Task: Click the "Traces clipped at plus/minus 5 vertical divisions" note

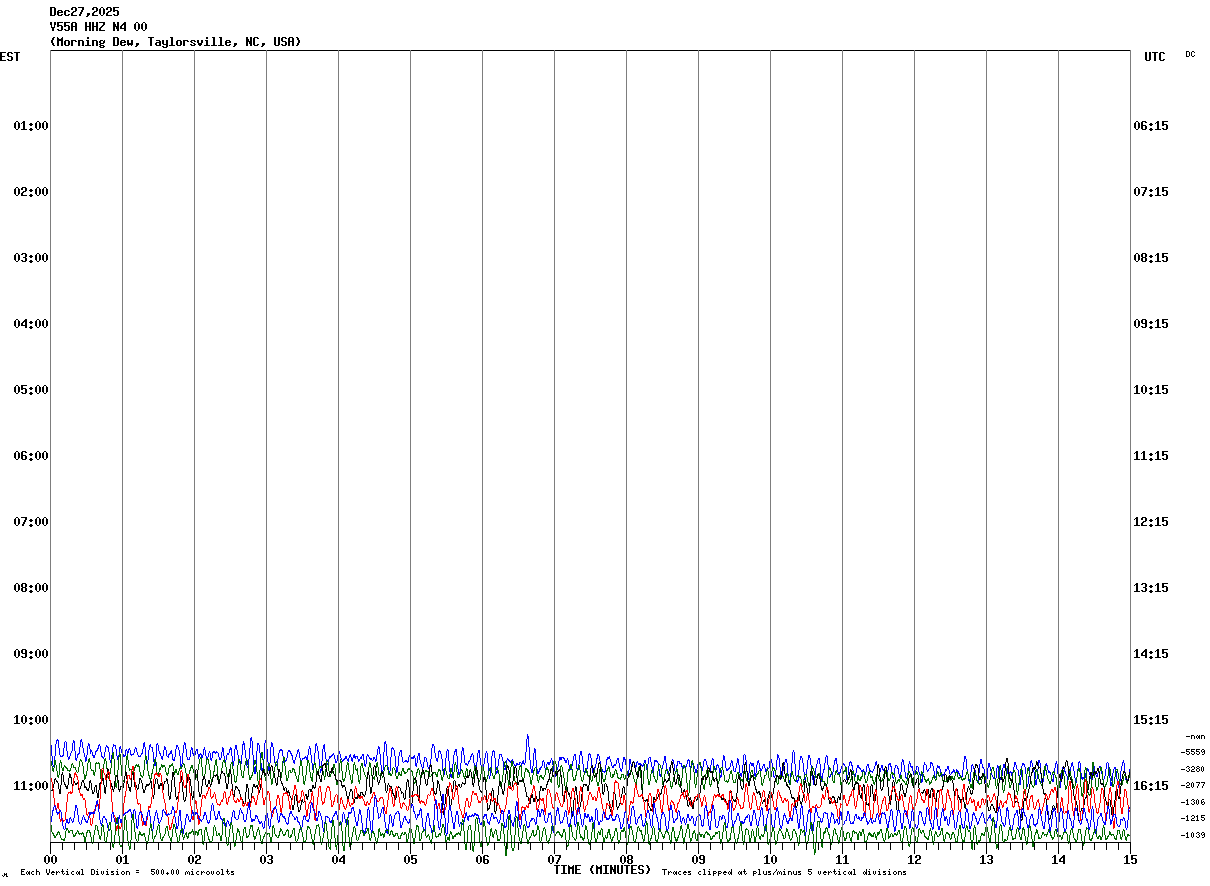Action: [784, 873]
